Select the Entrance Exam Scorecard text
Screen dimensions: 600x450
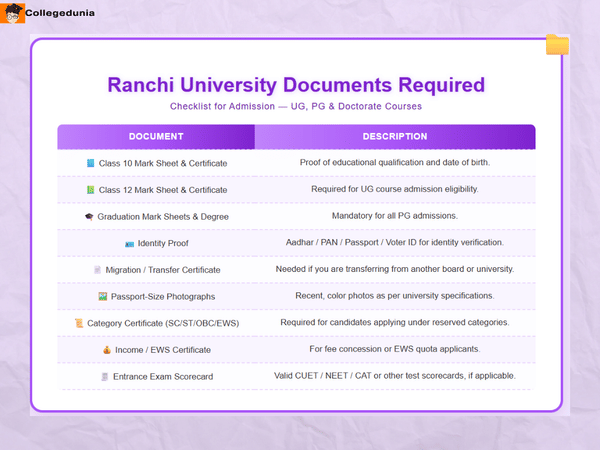pyautogui.click(x=163, y=377)
